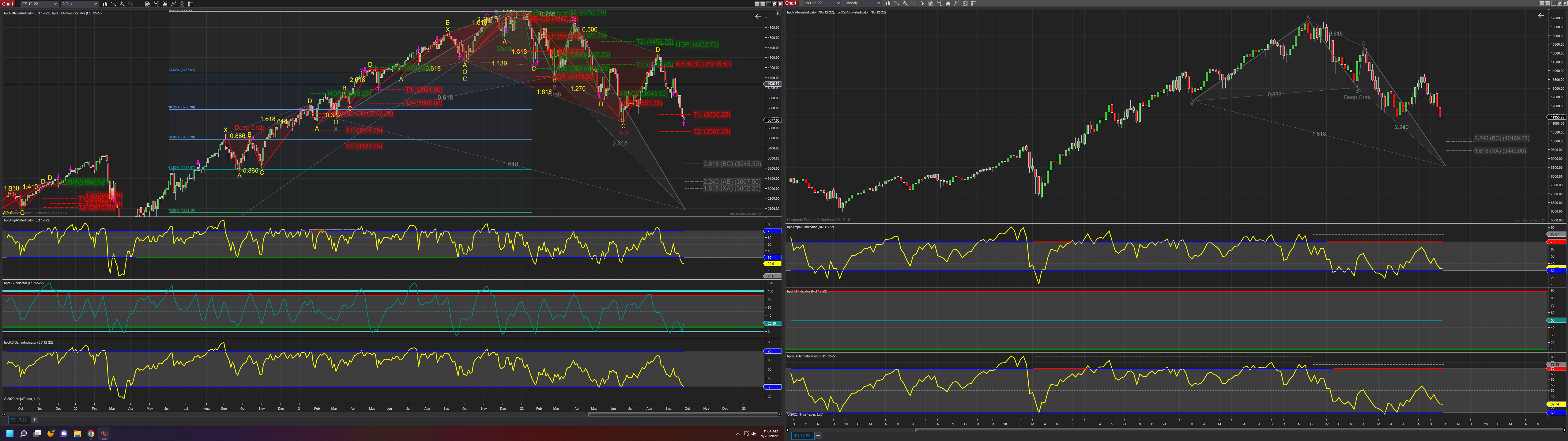Toggle crosshair cursor on ES chart
The width and height of the screenshot is (1568, 441).
pos(139,4)
